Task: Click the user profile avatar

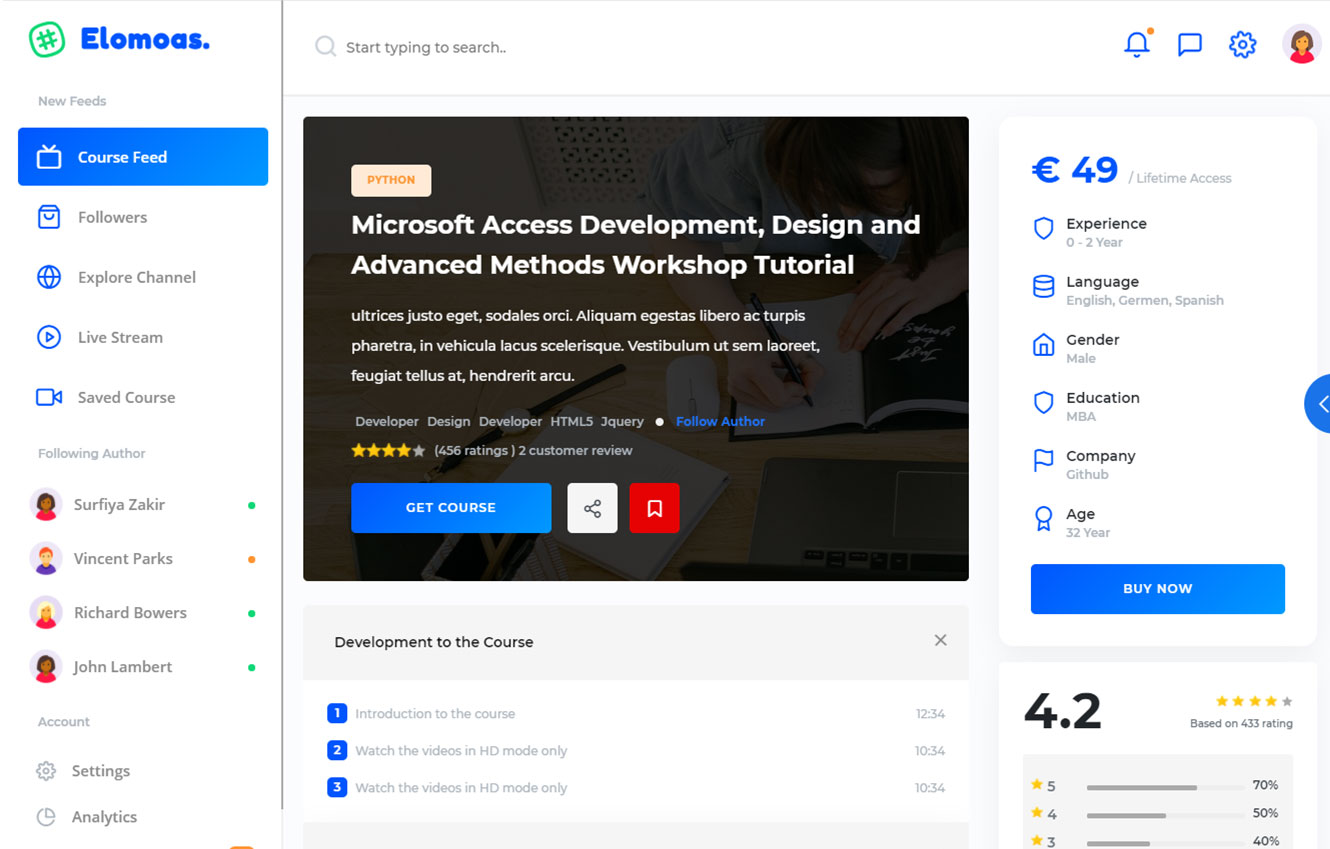Action: tap(1301, 45)
